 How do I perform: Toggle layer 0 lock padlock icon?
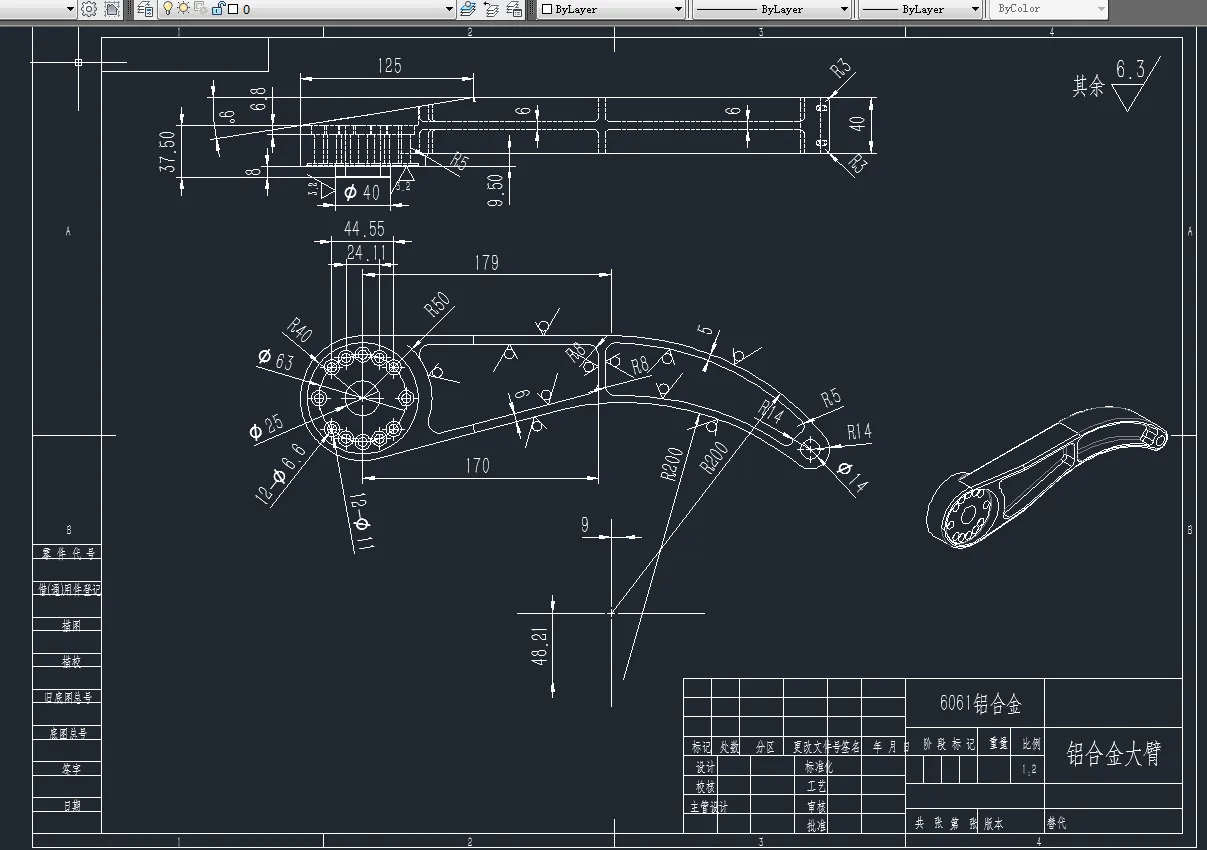(x=217, y=8)
